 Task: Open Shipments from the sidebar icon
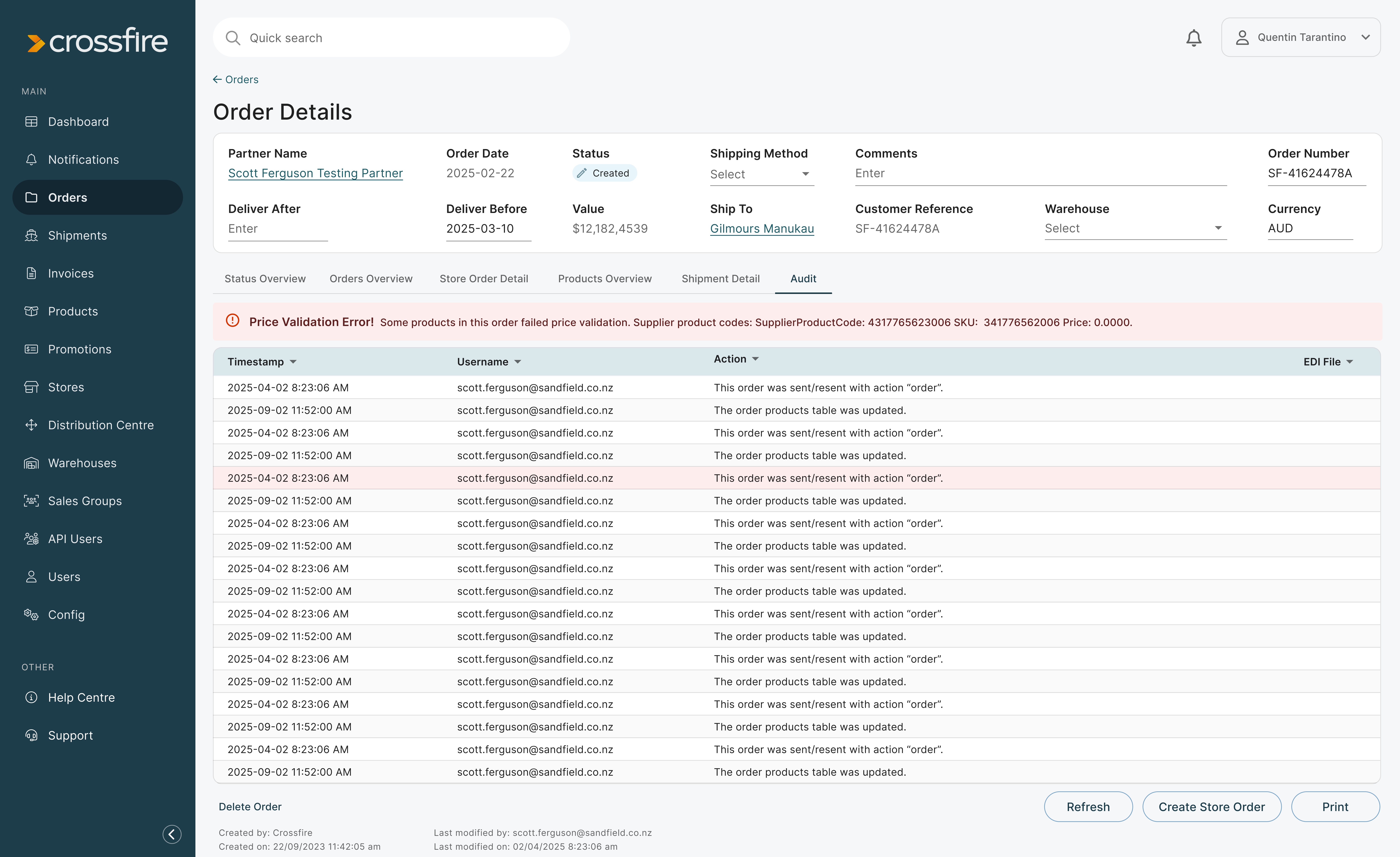click(31, 235)
